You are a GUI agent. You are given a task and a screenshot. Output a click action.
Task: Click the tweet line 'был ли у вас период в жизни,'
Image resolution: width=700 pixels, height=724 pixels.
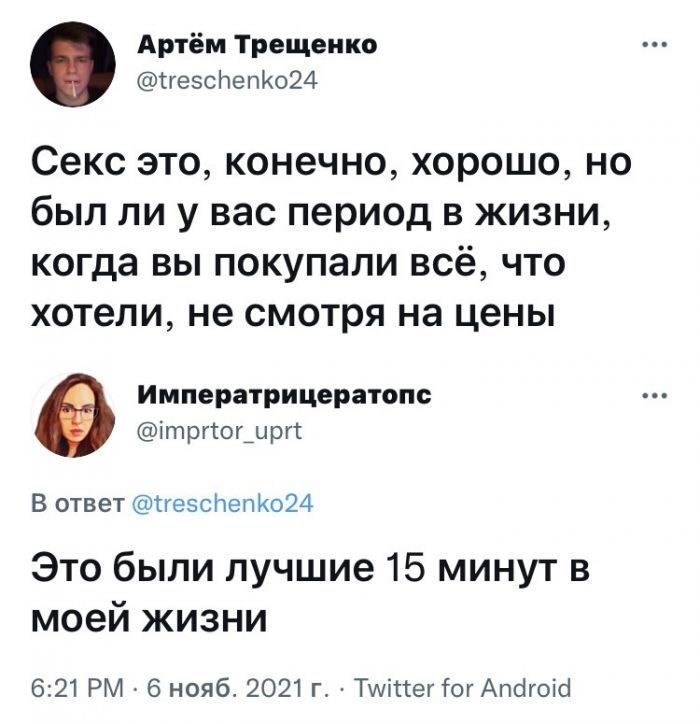point(326,213)
